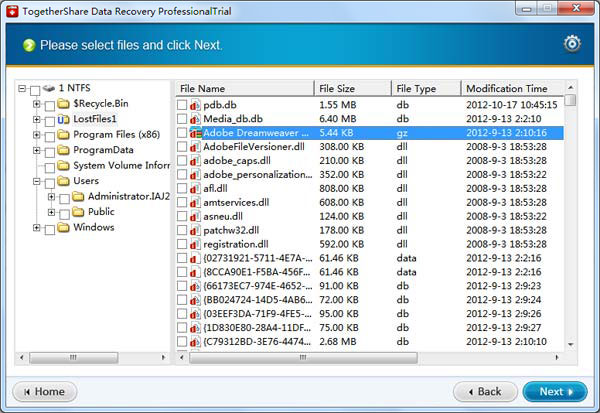The height and width of the screenshot is (413, 600).
Task: Click the AdobeFileVersioner.dll file icon
Action: tap(195, 147)
